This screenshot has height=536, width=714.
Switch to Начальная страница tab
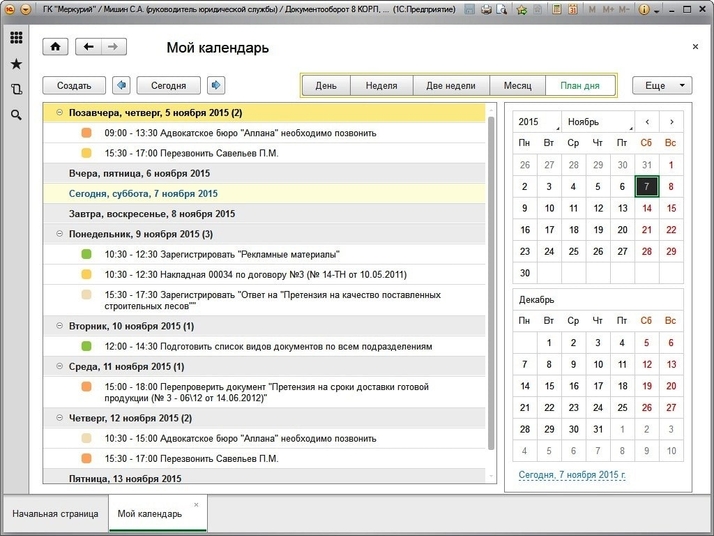coord(55,514)
